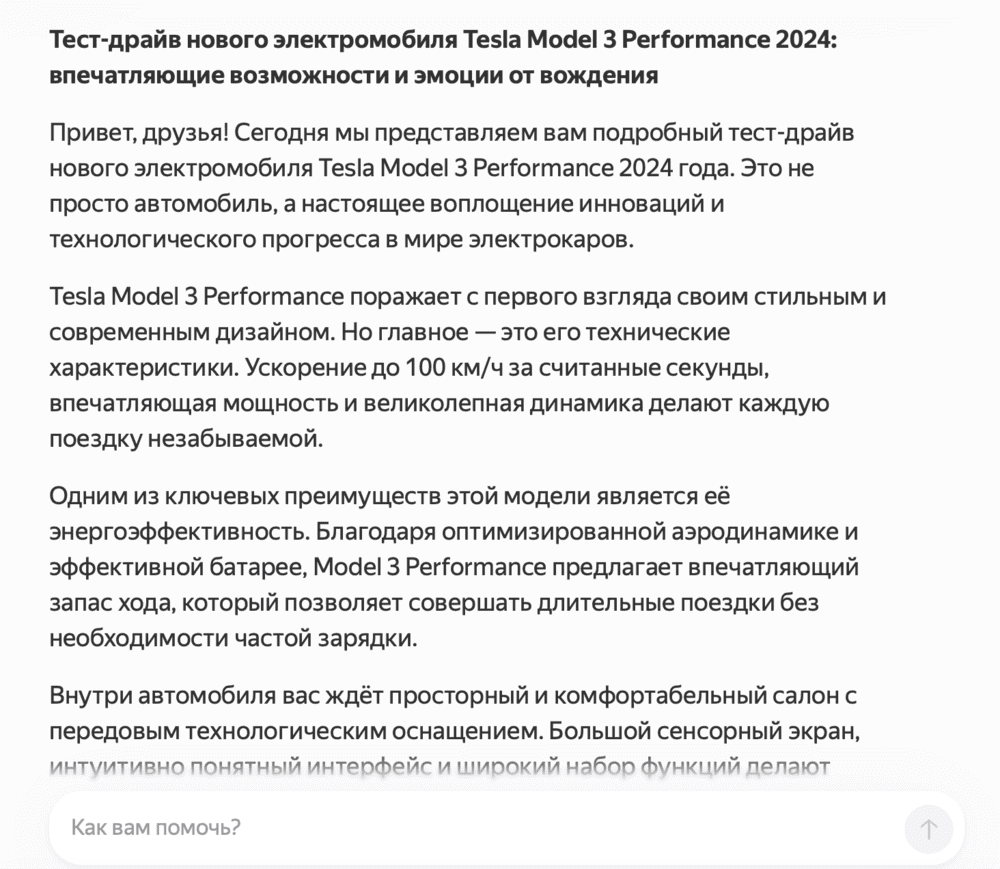
Task: Click the send arrow button
Action: coord(928,829)
